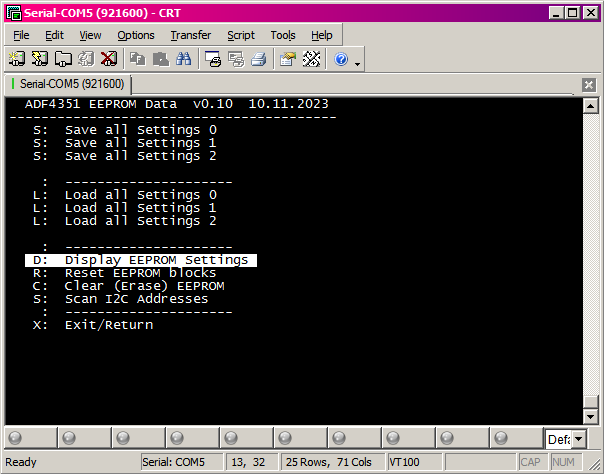Close the CRT window
604x474 pixels.
click(591, 13)
